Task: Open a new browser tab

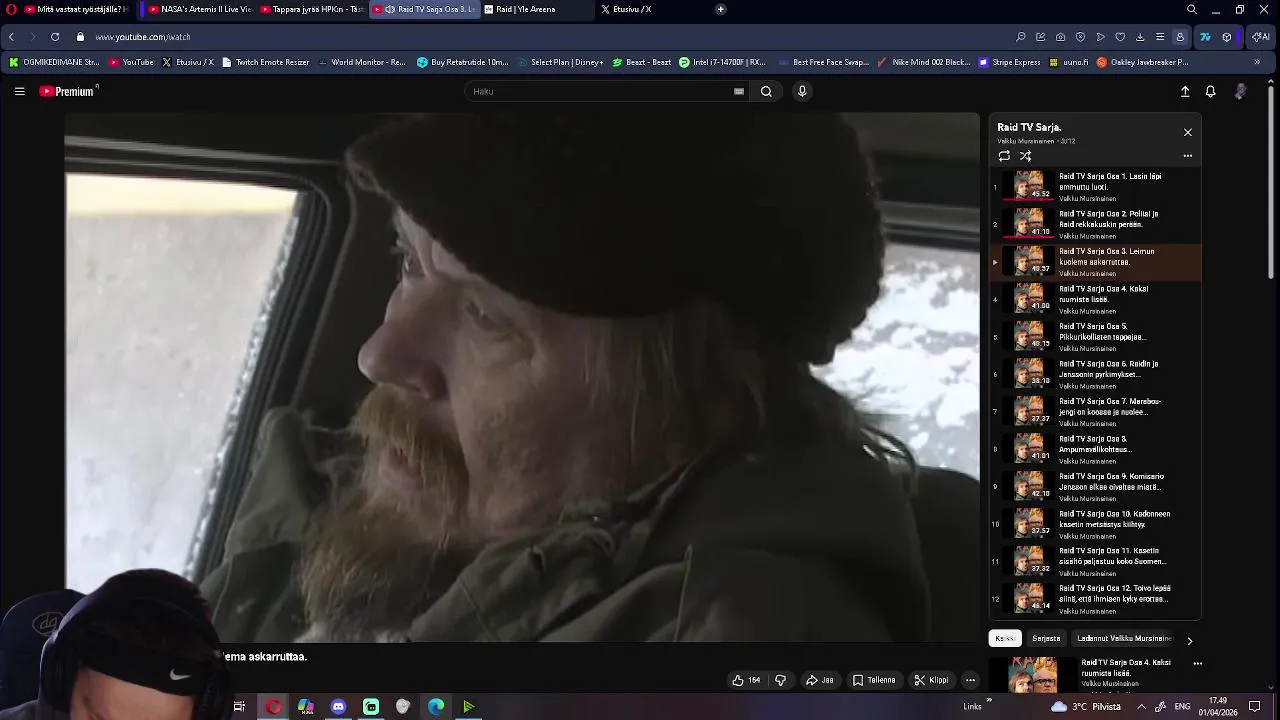Action: (720, 9)
